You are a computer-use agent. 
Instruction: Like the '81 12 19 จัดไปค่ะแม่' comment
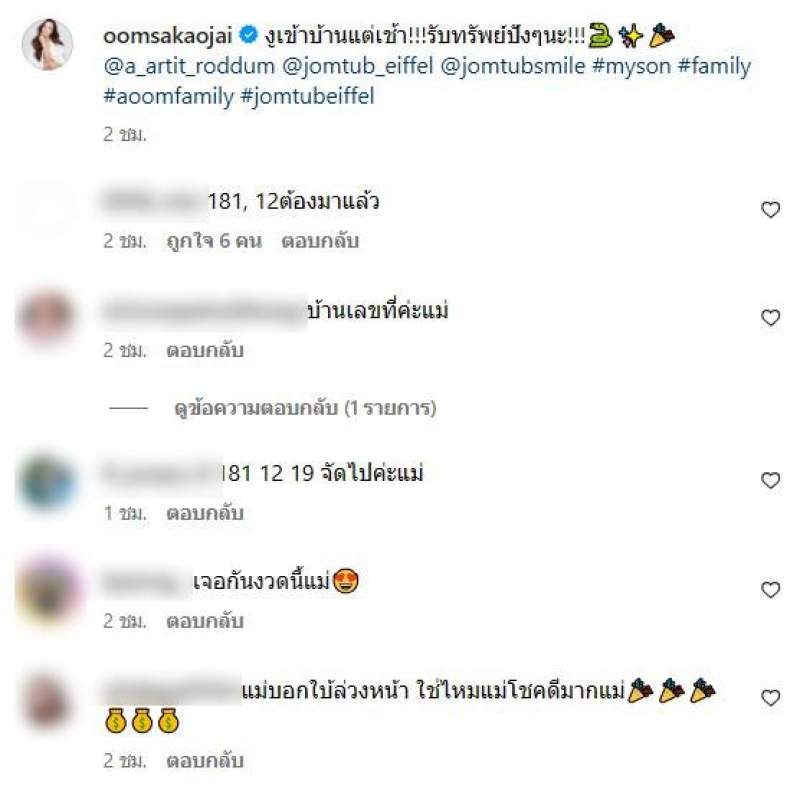[770, 481]
